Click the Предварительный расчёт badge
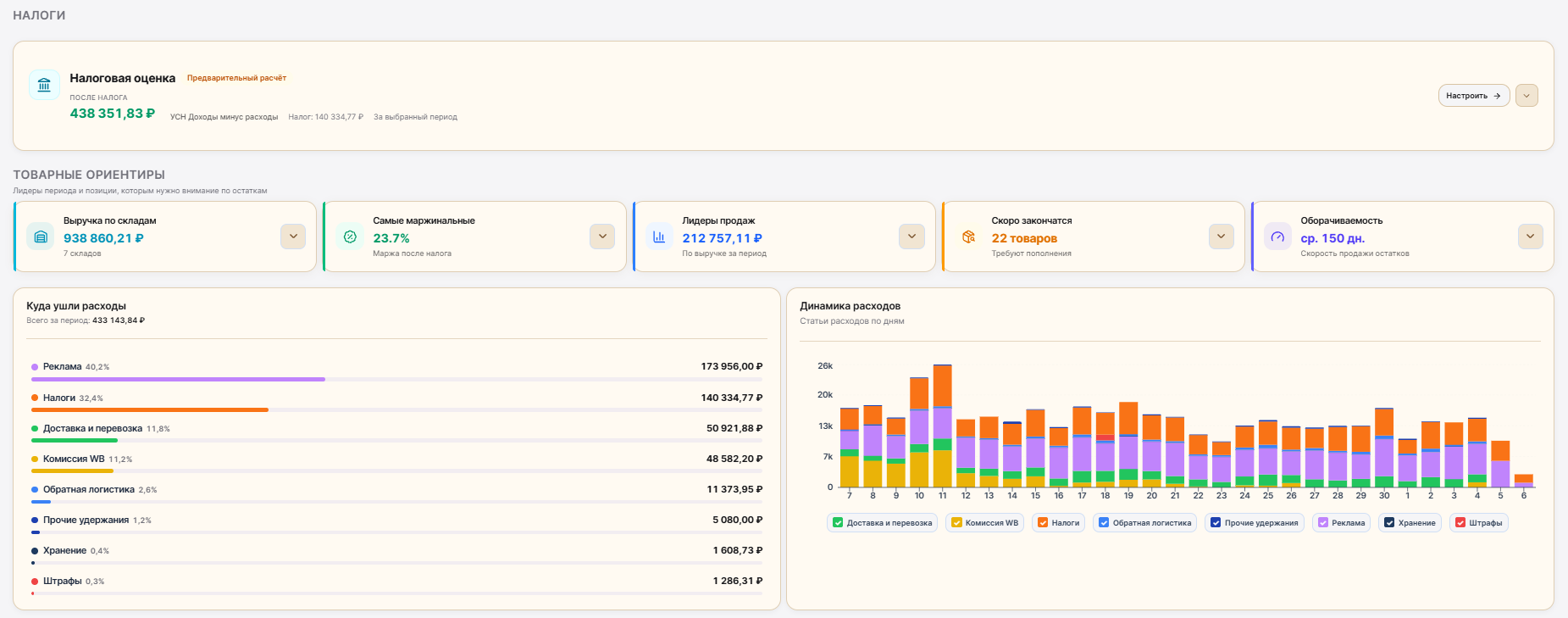The height and width of the screenshot is (618, 1568). pyautogui.click(x=236, y=78)
